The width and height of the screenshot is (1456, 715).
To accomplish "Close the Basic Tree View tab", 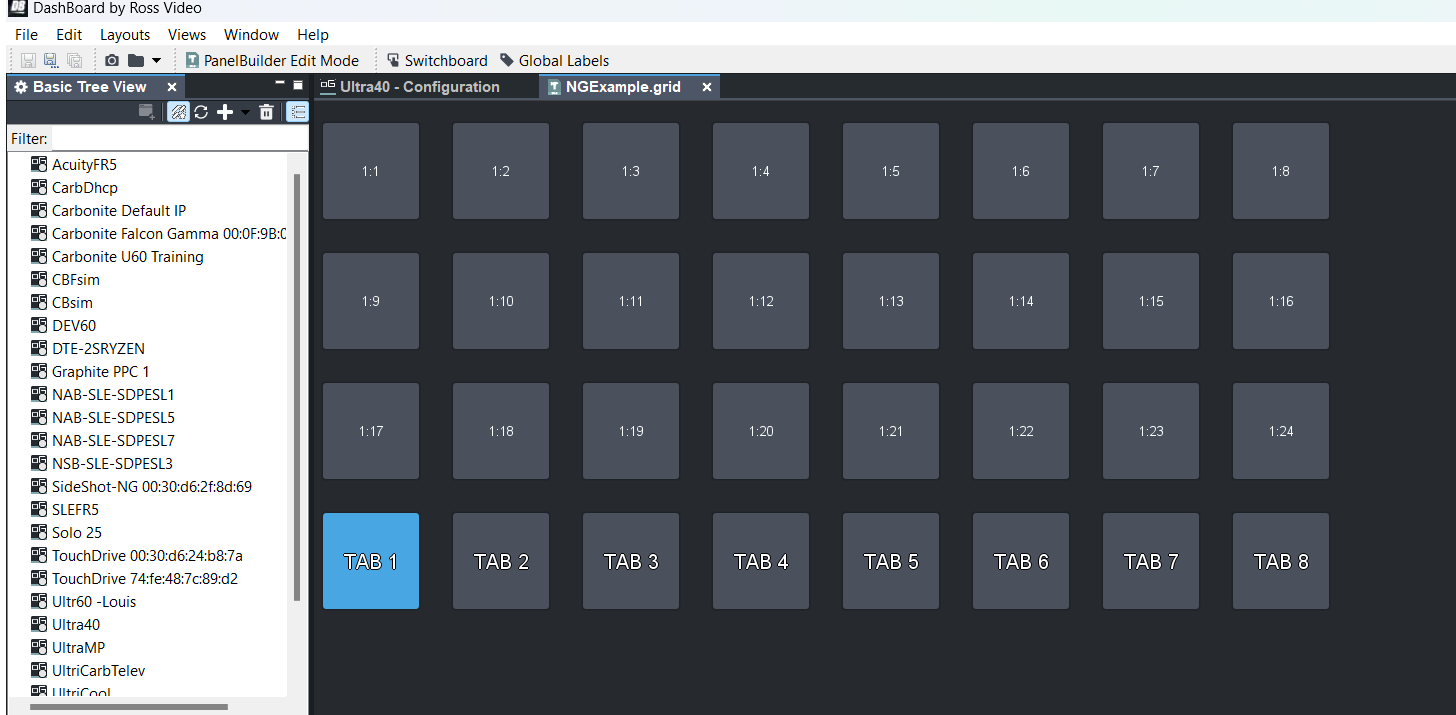I will (171, 87).
